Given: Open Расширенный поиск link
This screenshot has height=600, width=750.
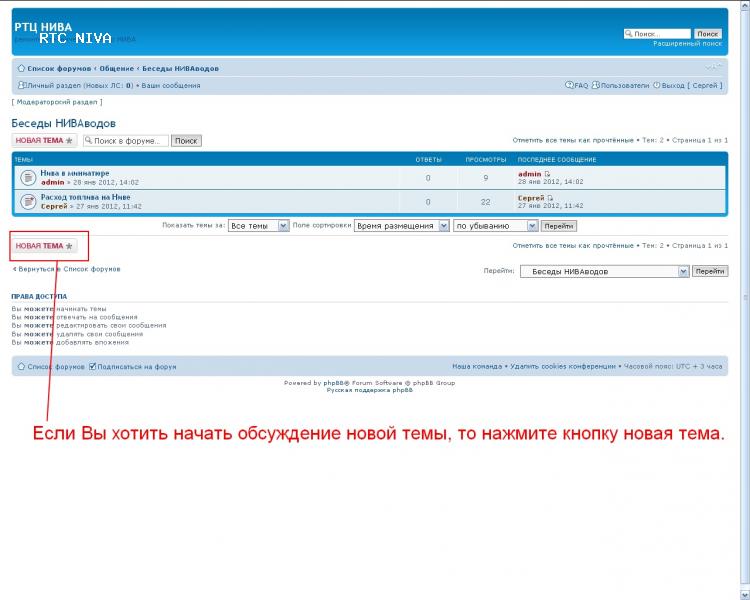Looking at the screenshot, I should pos(687,44).
